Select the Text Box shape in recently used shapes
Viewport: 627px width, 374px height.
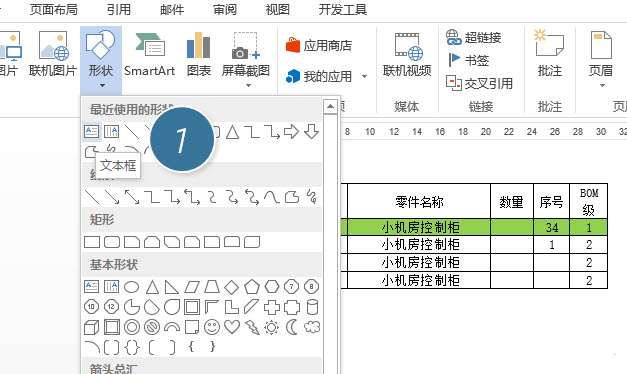pos(92,132)
